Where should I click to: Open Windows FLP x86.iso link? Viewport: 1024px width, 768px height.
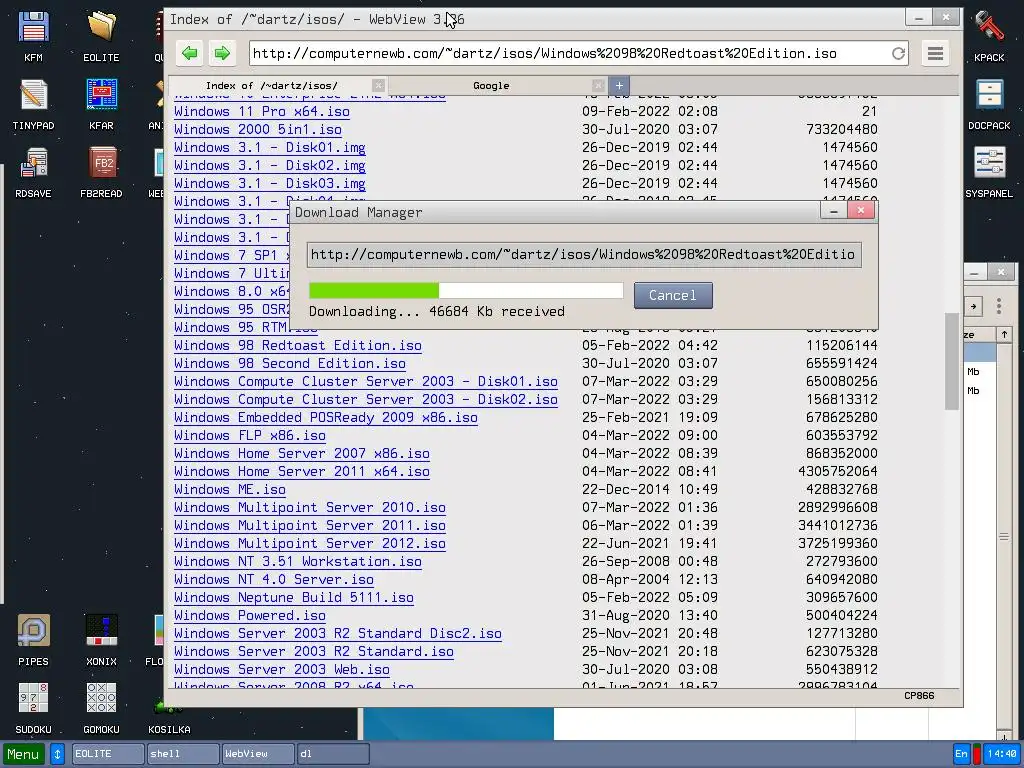pos(249,436)
